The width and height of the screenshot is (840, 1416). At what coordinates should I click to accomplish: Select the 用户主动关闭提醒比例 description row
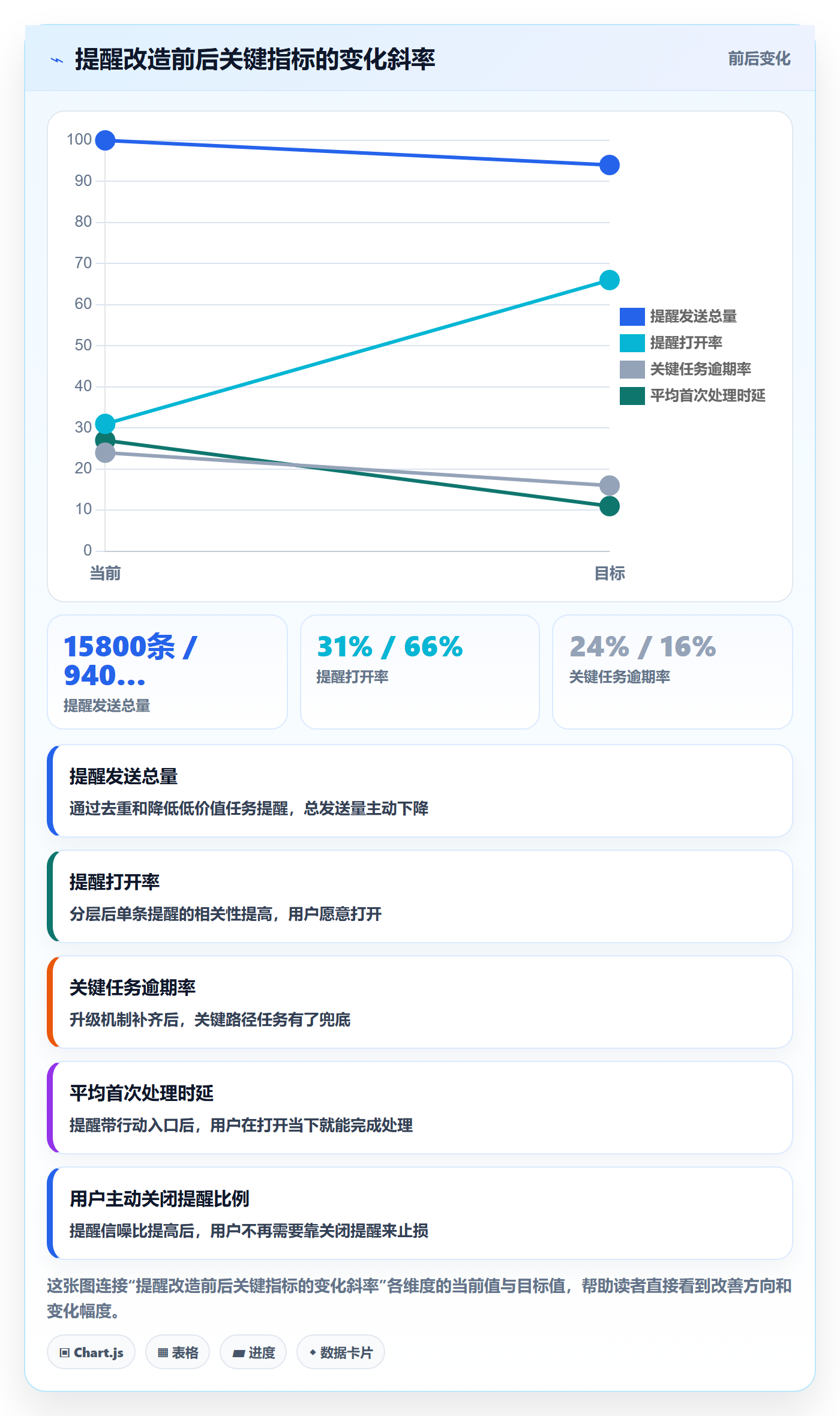click(x=420, y=1213)
